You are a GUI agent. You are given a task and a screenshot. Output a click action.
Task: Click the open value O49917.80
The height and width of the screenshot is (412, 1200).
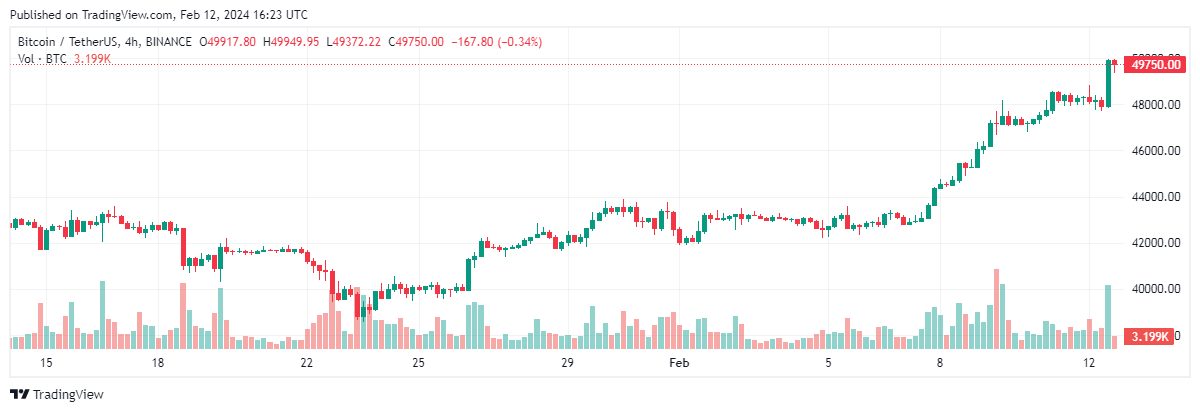[x=228, y=42]
